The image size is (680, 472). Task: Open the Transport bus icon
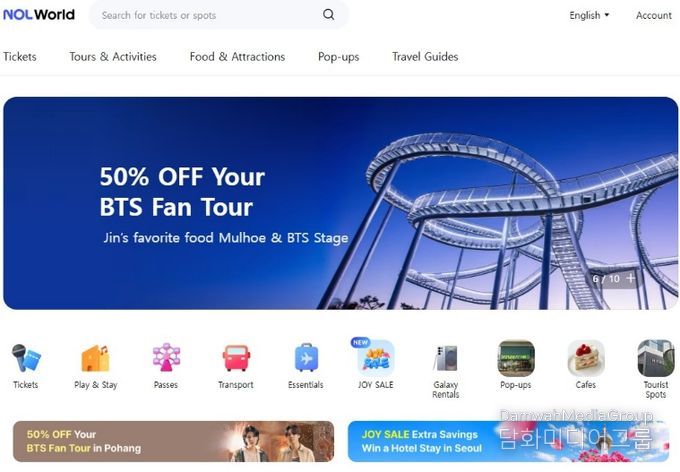pyautogui.click(x=236, y=358)
